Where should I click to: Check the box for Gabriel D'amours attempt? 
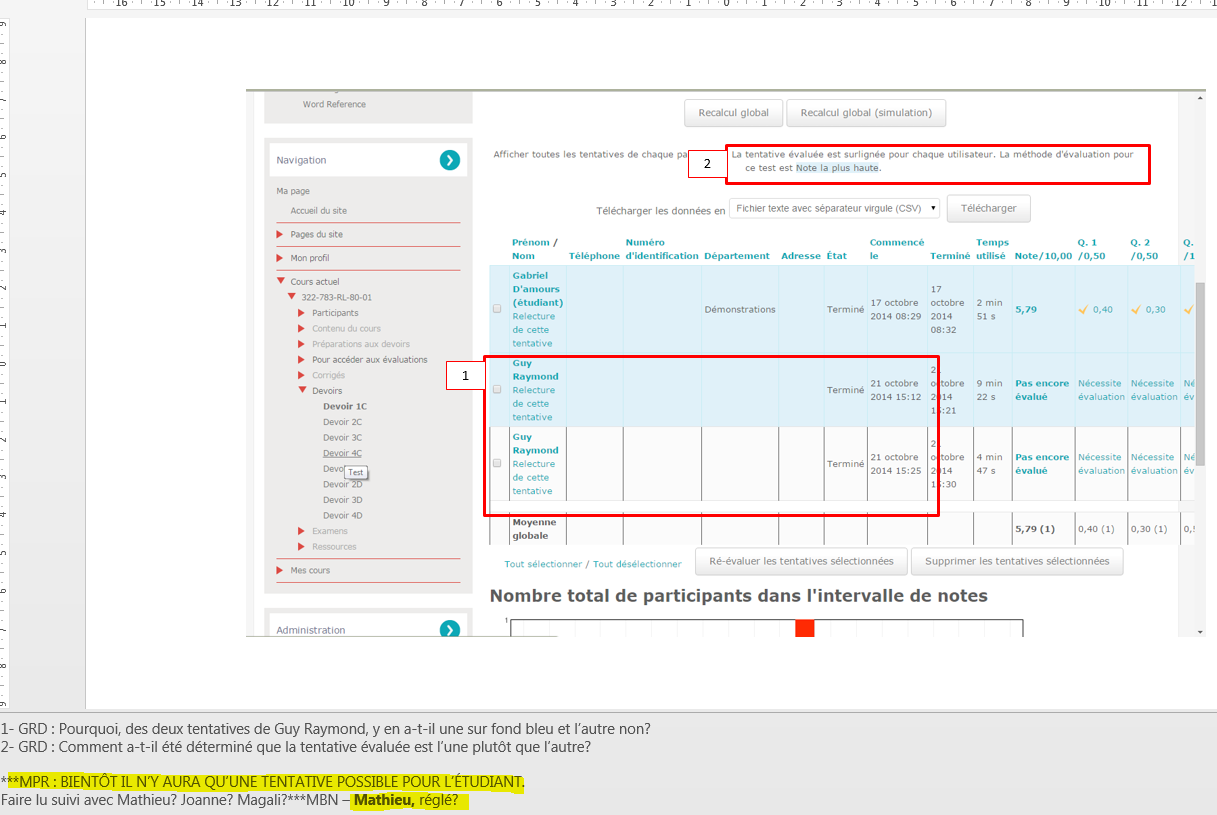click(x=497, y=309)
